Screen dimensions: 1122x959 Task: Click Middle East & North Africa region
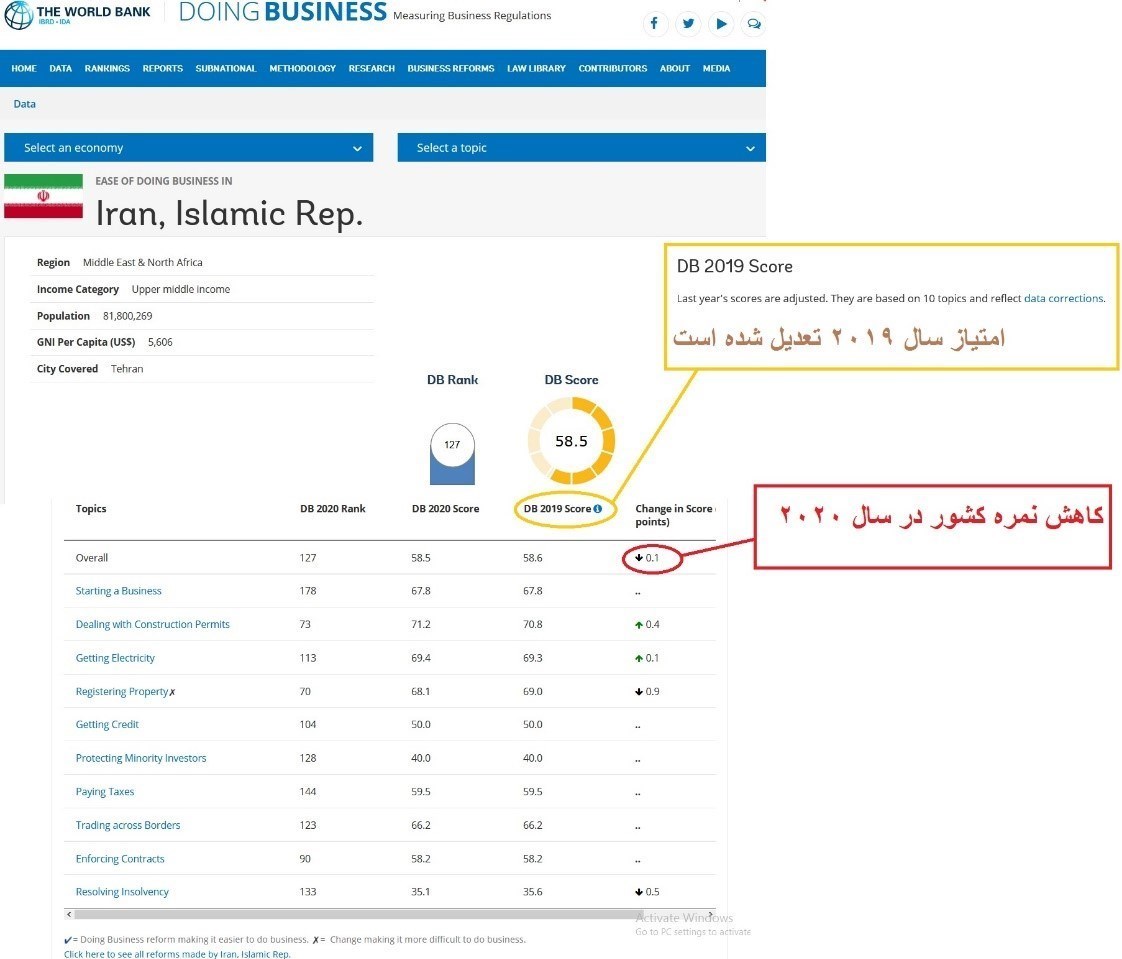pos(142,263)
